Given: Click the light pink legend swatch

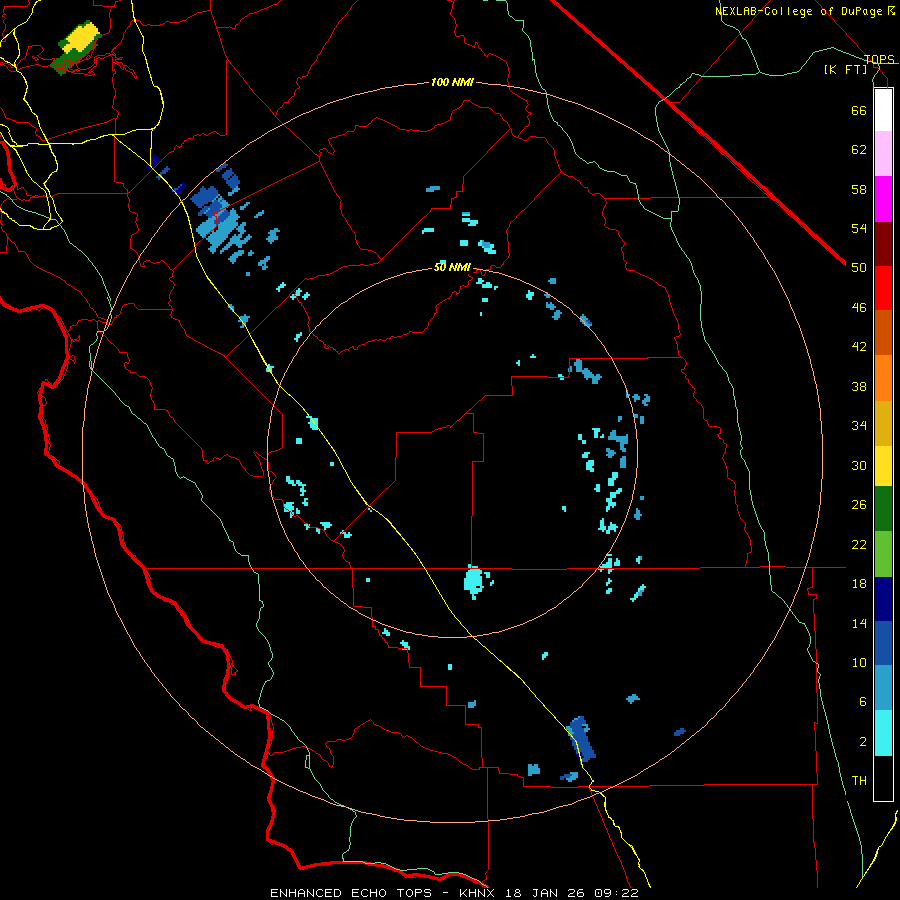Looking at the screenshot, I should pos(883,154).
